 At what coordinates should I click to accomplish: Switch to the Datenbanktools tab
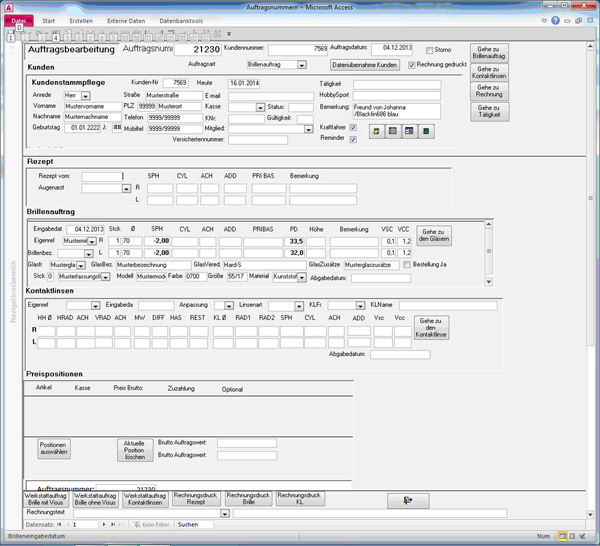(181, 21)
